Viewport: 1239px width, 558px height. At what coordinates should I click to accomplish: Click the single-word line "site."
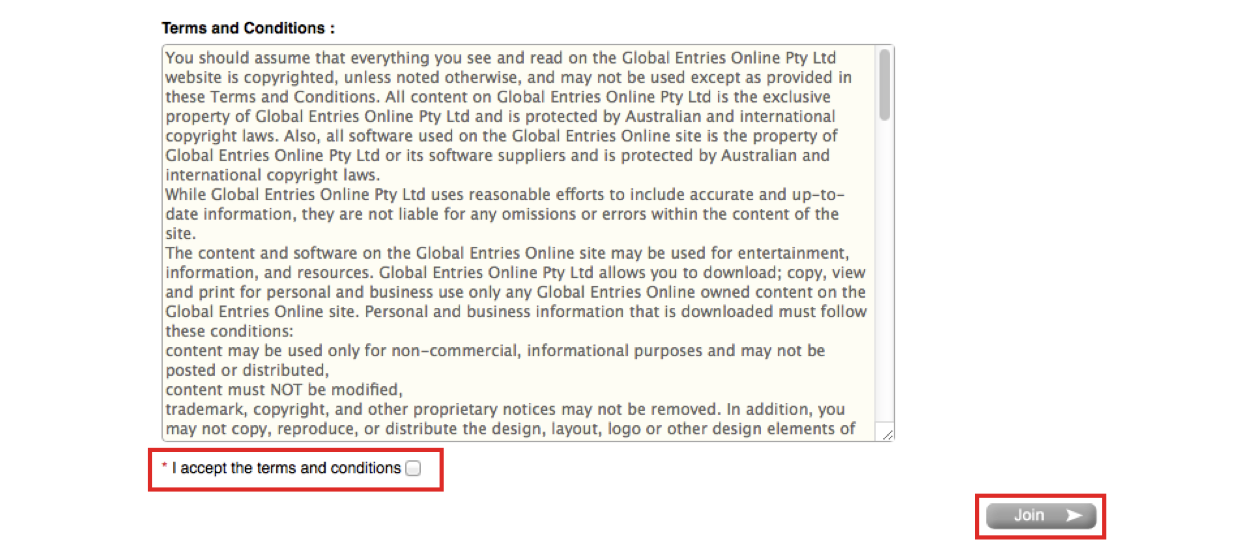(x=181, y=233)
